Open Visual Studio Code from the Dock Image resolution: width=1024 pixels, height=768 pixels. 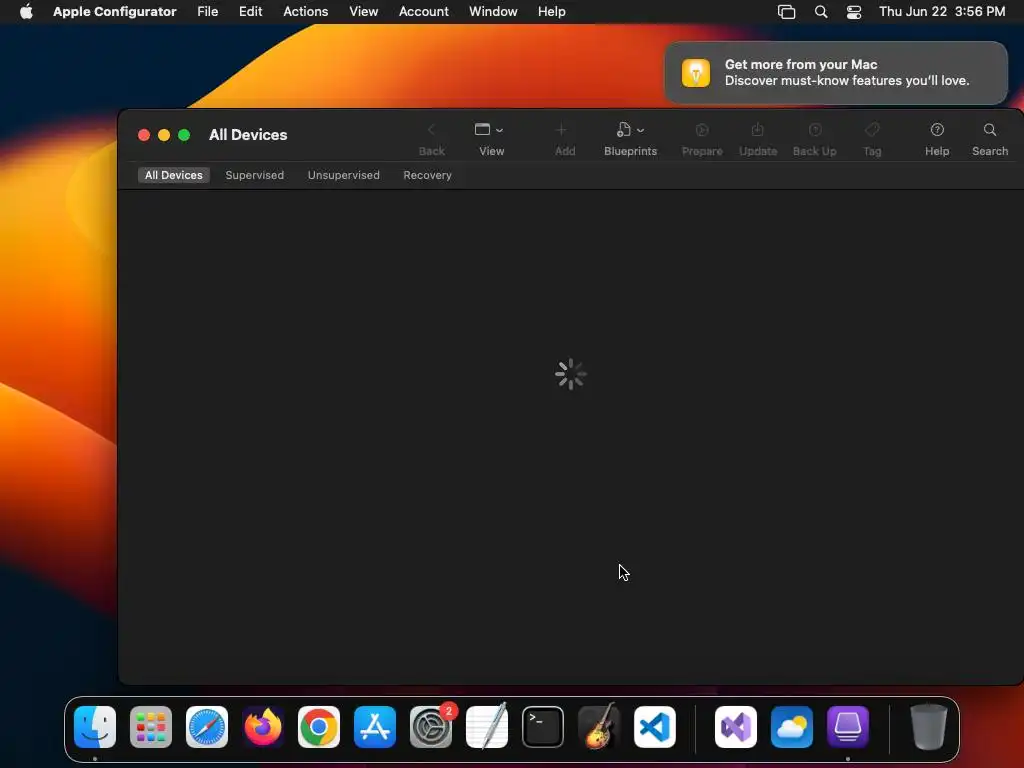coord(655,727)
